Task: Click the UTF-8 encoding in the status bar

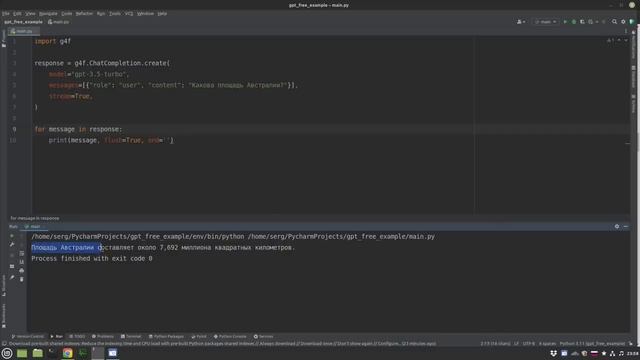Action: tap(529, 344)
